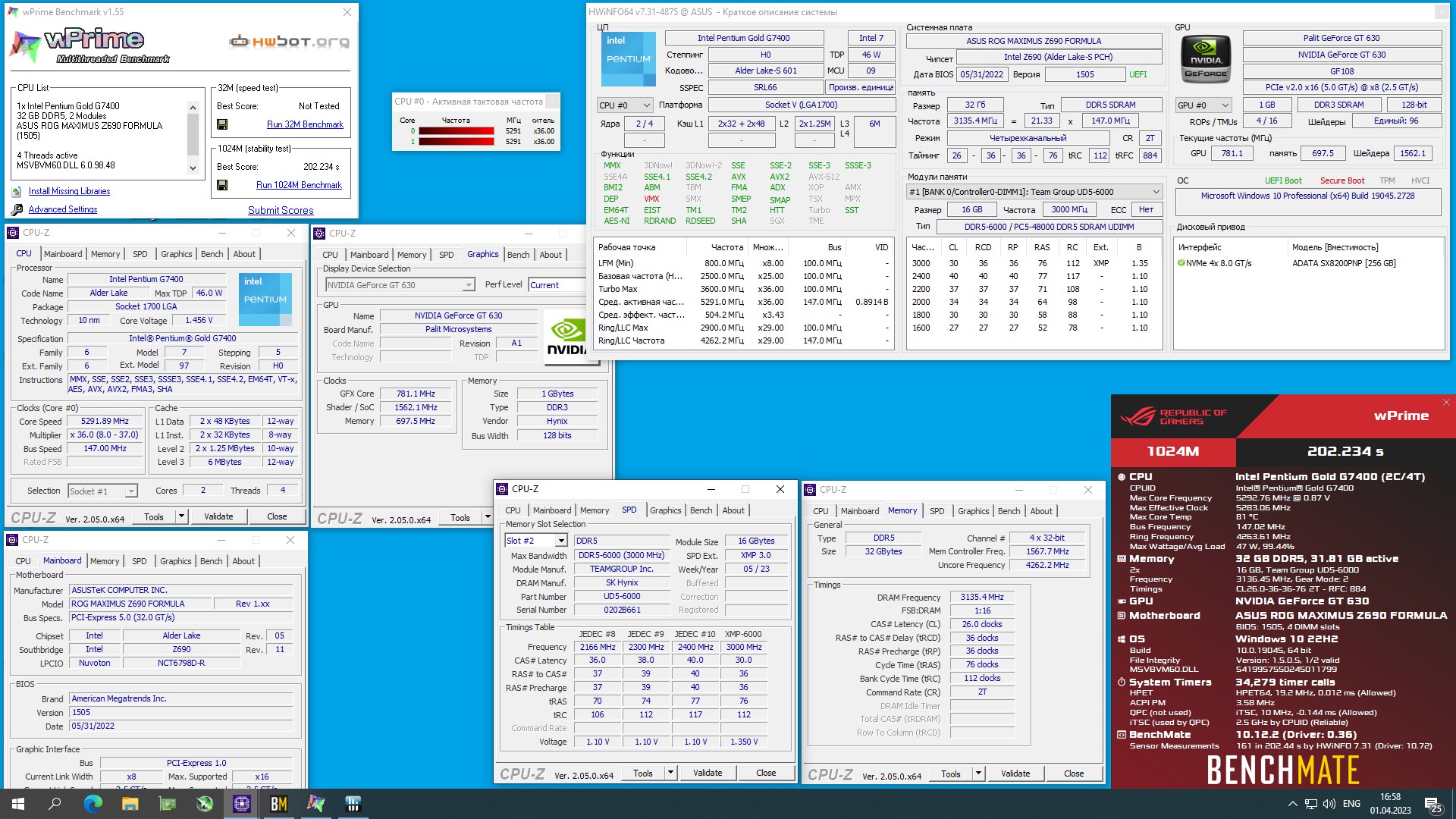Open the Advanced Settings link in wPrime
The height and width of the screenshot is (819, 1456).
(63, 210)
